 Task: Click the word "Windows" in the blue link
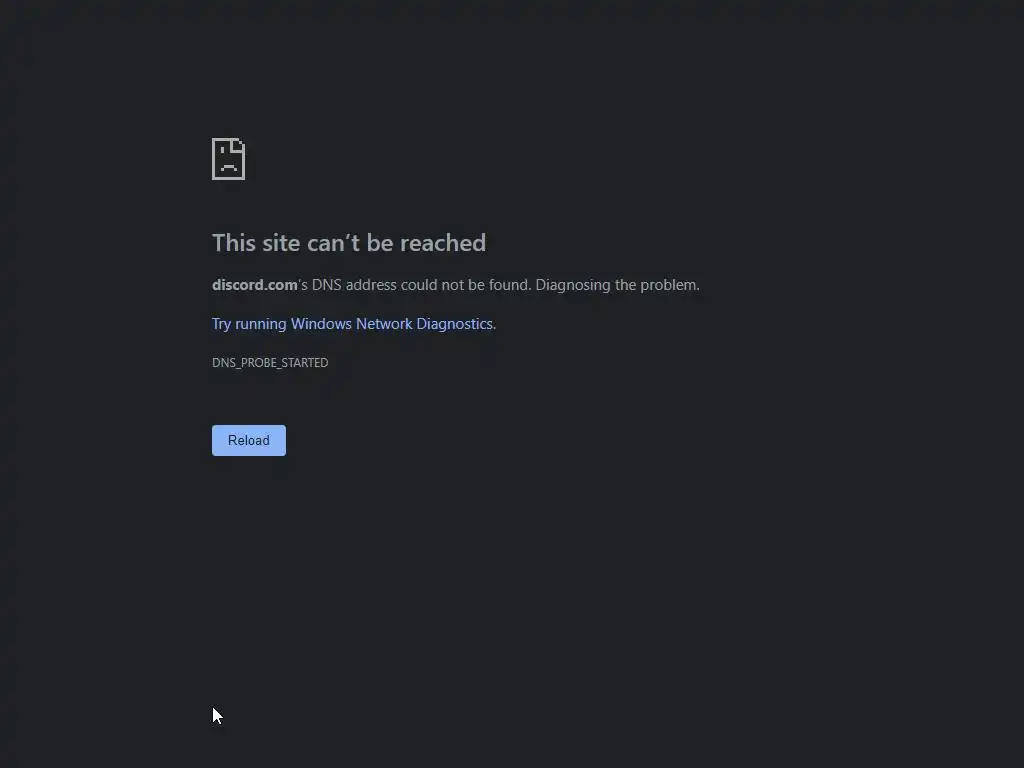click(x=321, y=324)
